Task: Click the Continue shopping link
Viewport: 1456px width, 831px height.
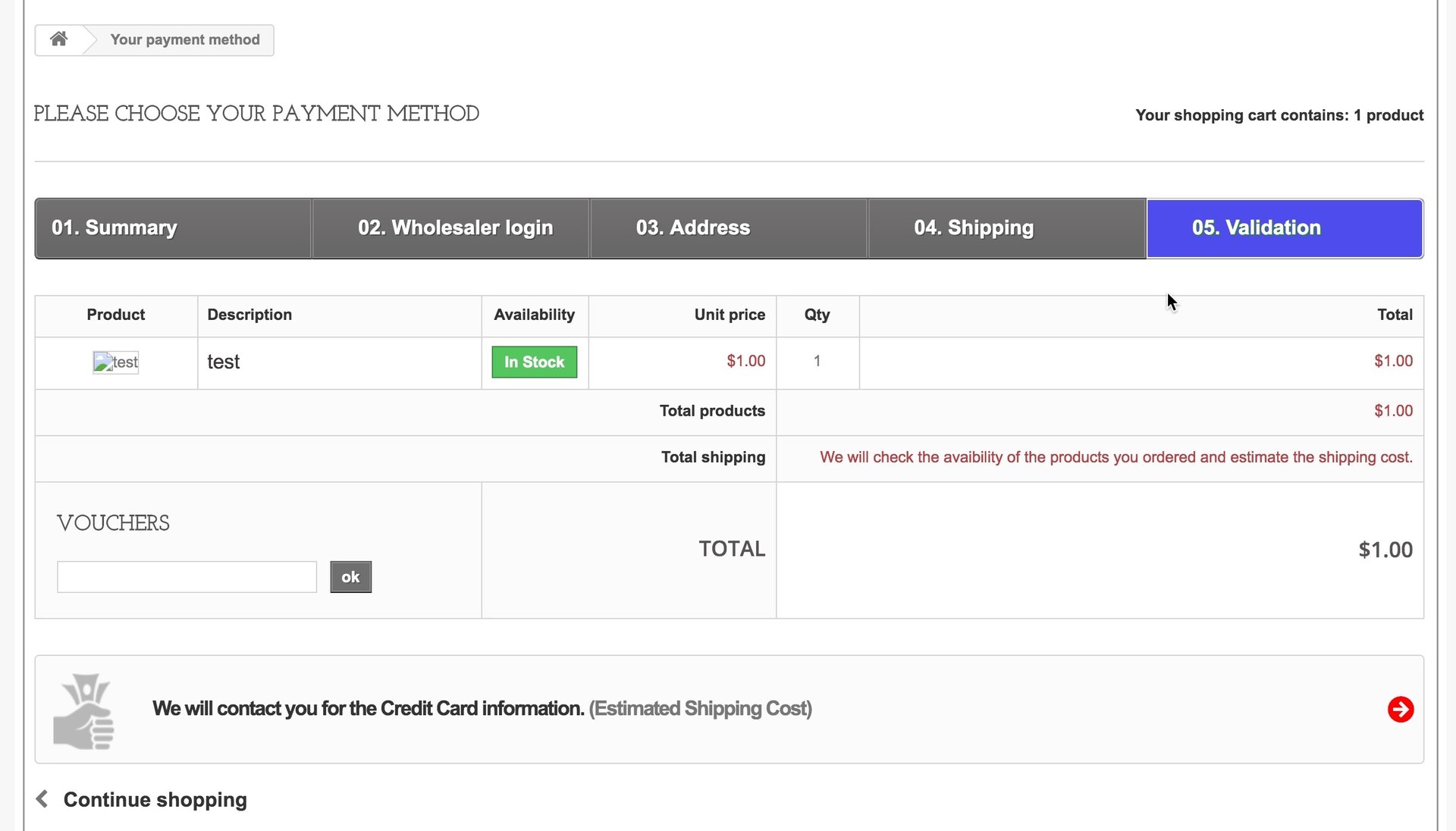Action: [x=155, y=800]
